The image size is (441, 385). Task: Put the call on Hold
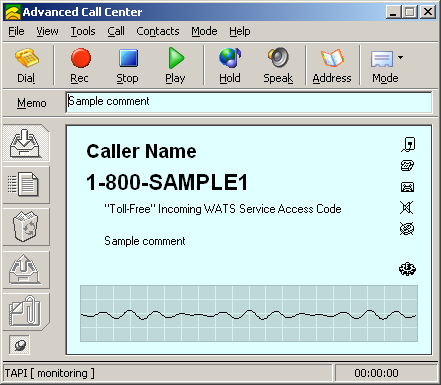[230, 65]
